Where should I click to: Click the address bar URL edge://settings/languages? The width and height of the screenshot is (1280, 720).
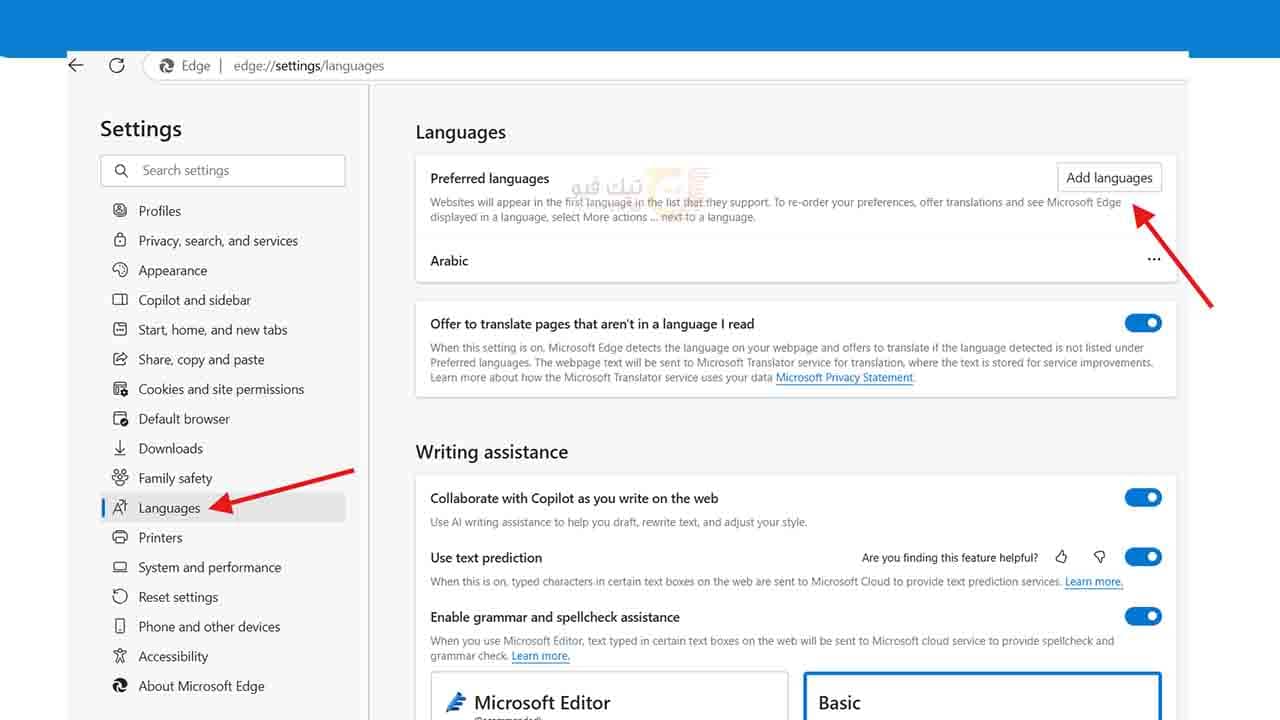[x=309, y=66]
